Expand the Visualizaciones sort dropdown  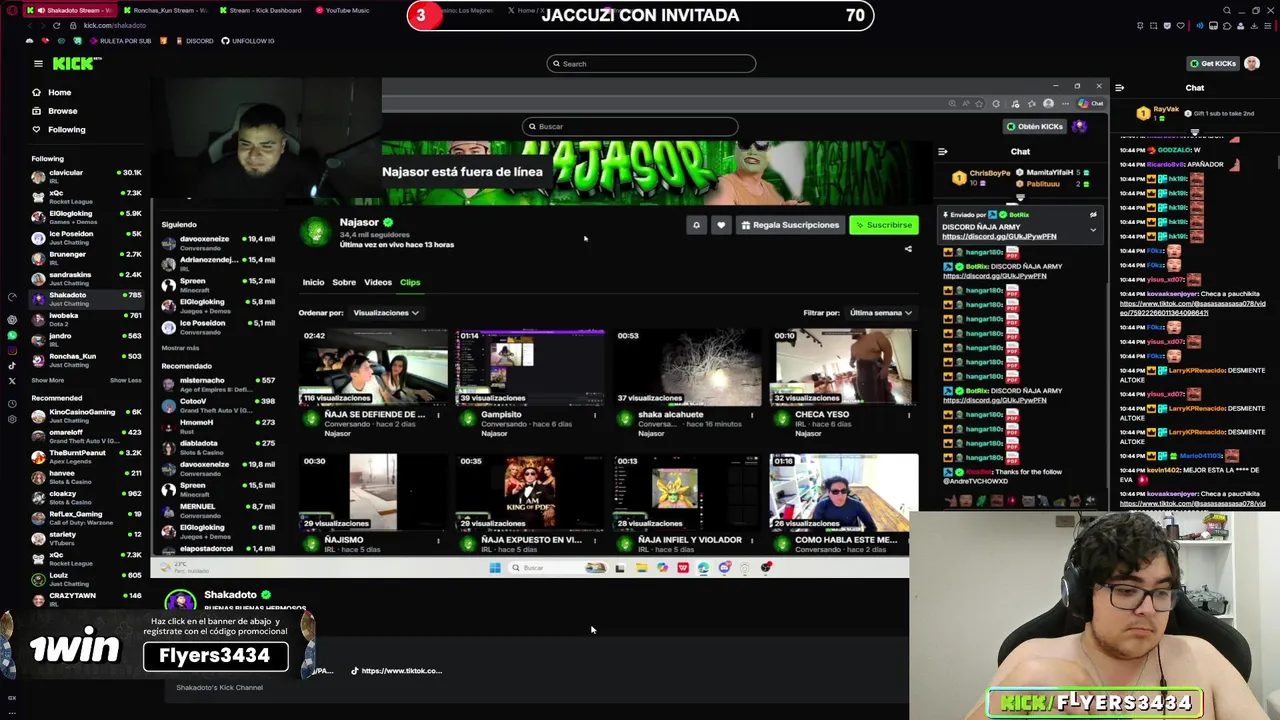coord(386,313)
